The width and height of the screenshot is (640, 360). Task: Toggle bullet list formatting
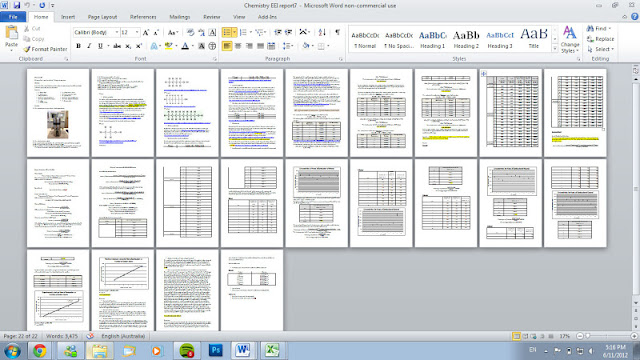coord(227,32)
